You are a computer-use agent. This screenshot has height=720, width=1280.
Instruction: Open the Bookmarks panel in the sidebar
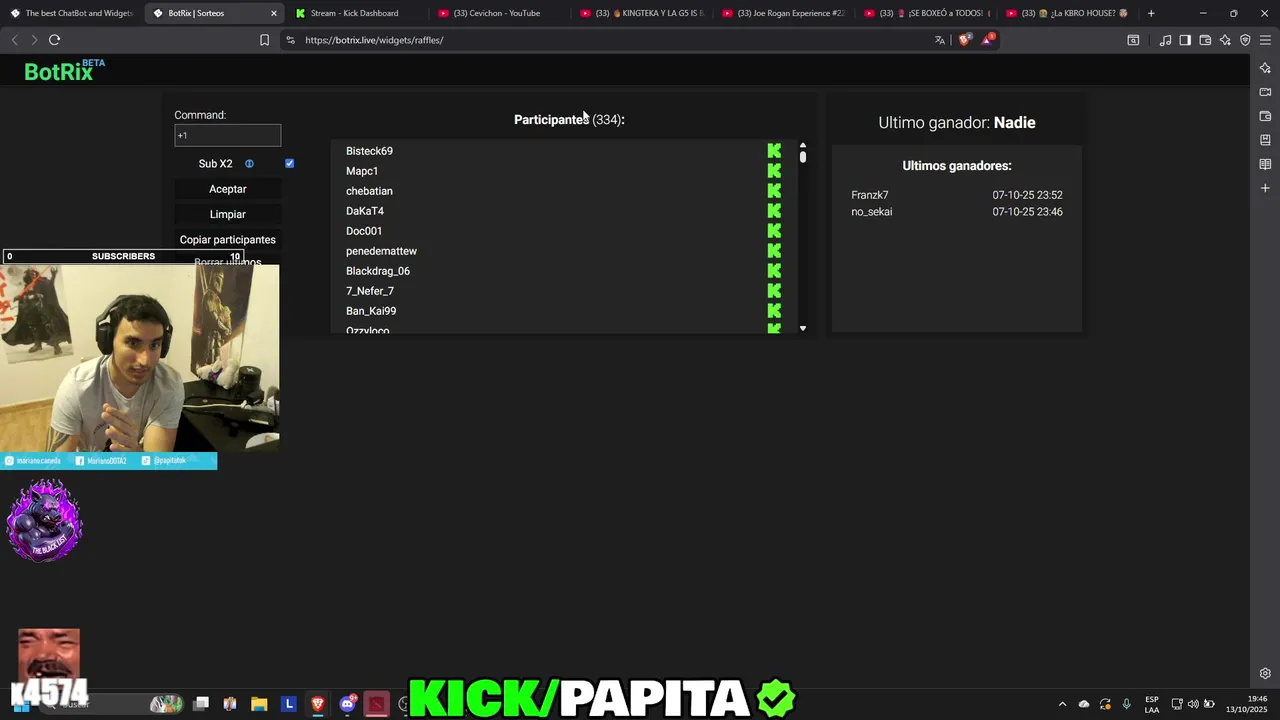pos(1265,140)
